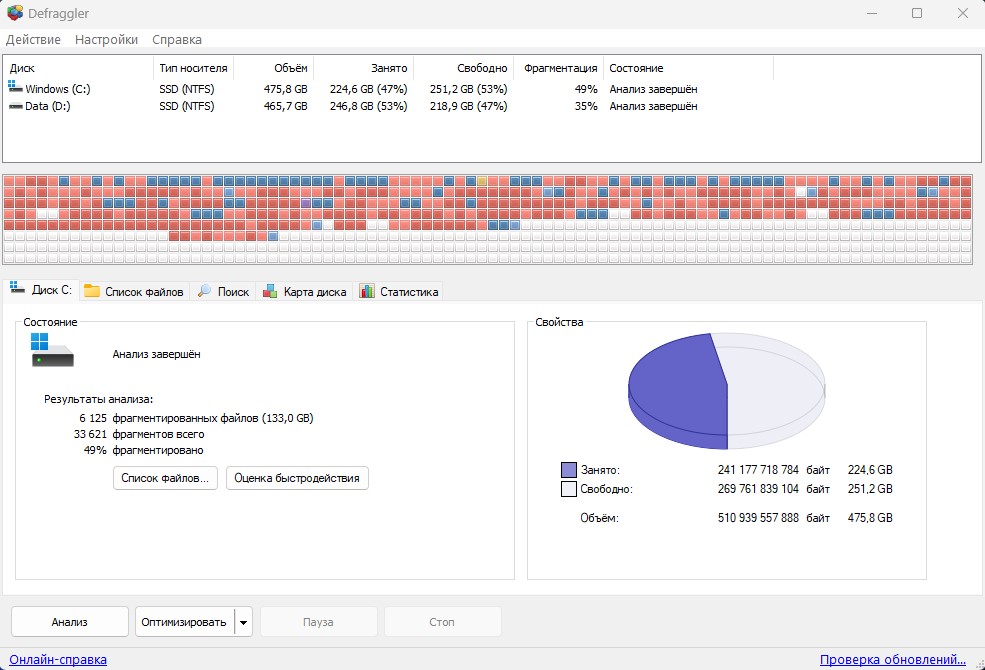This screenshot has height=670, width=985.
Task: Expand the Оптимизировать dropdown arrow
Action: click(243, 622)
